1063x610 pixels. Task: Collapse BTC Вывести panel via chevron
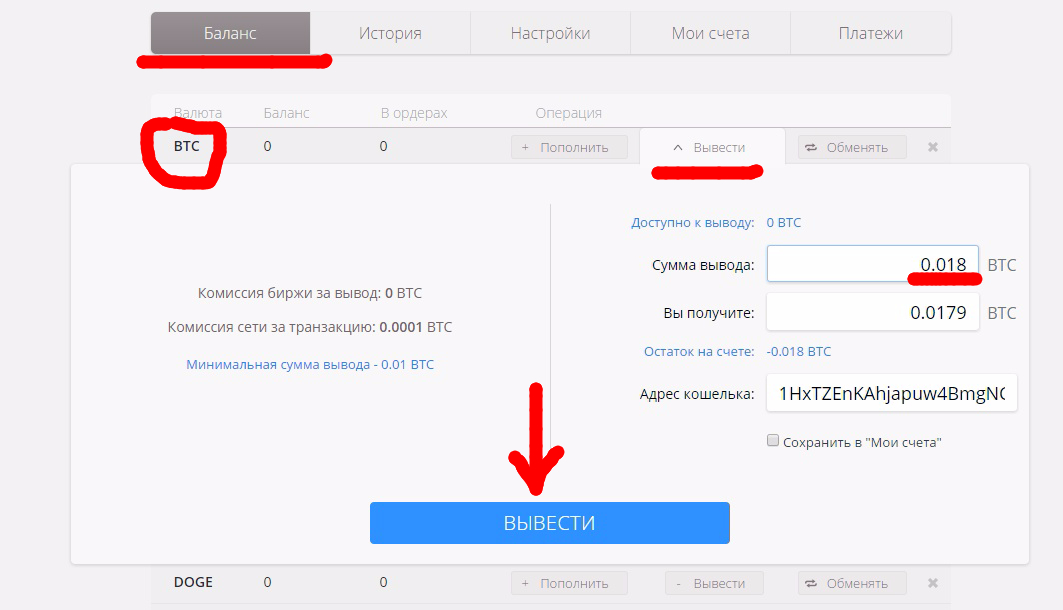(677, 147)
